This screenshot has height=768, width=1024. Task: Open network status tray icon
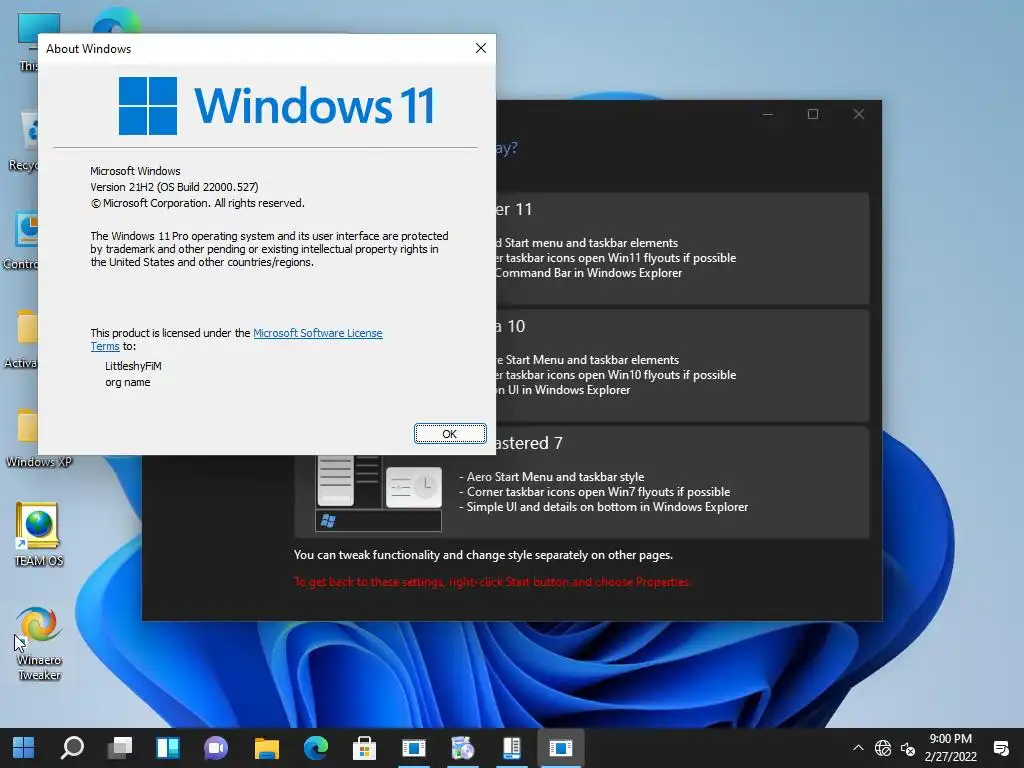[x=883, y=748]
